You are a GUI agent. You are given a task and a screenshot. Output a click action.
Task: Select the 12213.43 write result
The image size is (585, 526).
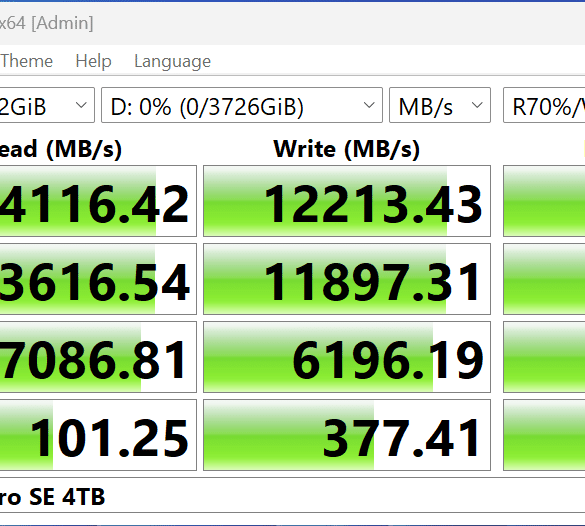tap(347, 201)
